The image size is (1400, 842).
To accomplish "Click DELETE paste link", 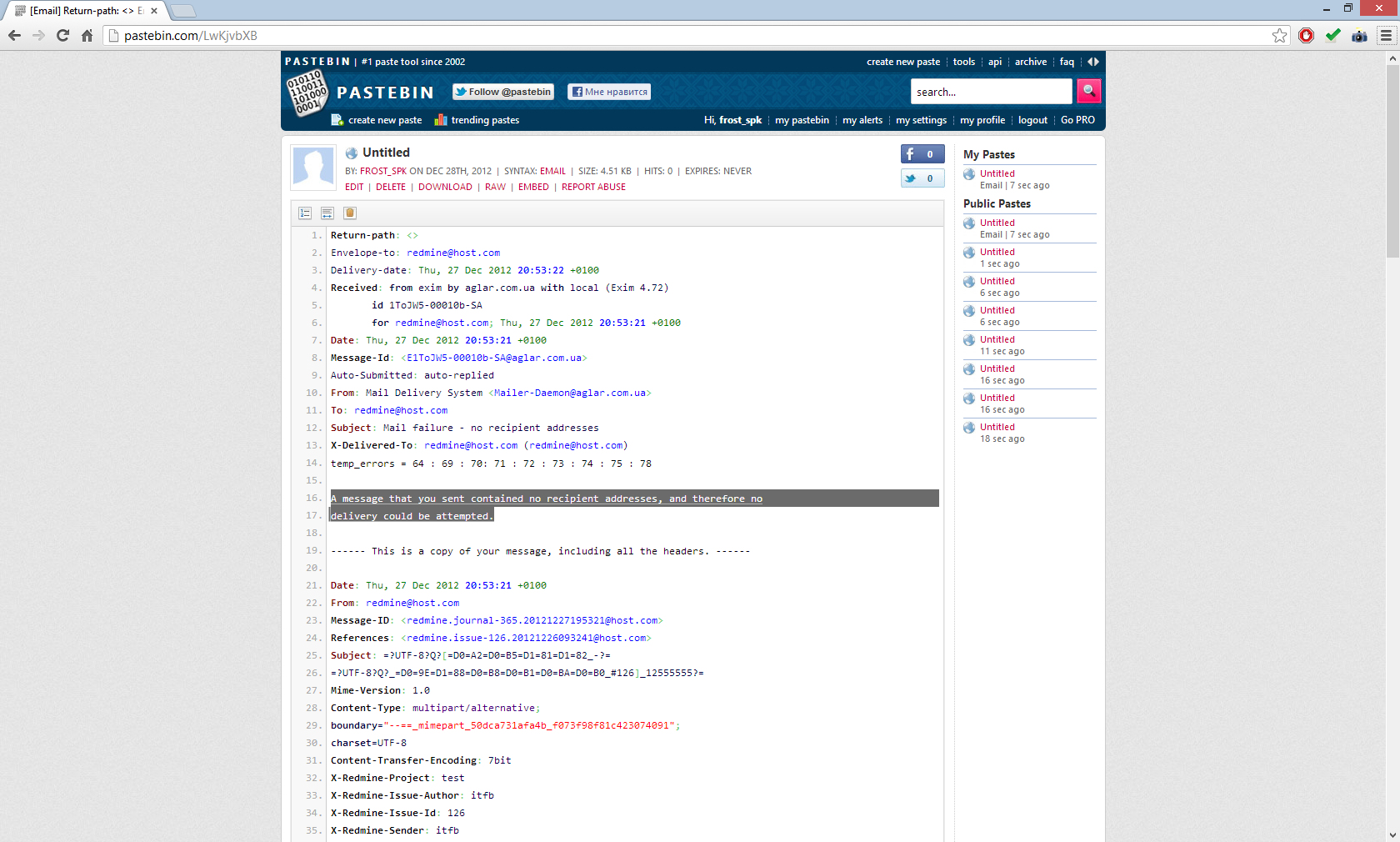I will (391, 187).
